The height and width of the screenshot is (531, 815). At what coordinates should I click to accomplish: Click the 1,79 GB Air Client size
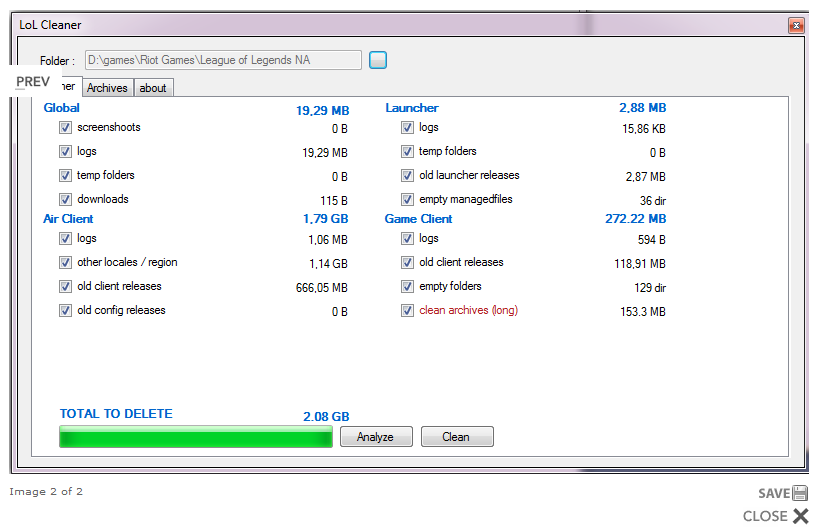pyautogui.click(x=325, y=219)
